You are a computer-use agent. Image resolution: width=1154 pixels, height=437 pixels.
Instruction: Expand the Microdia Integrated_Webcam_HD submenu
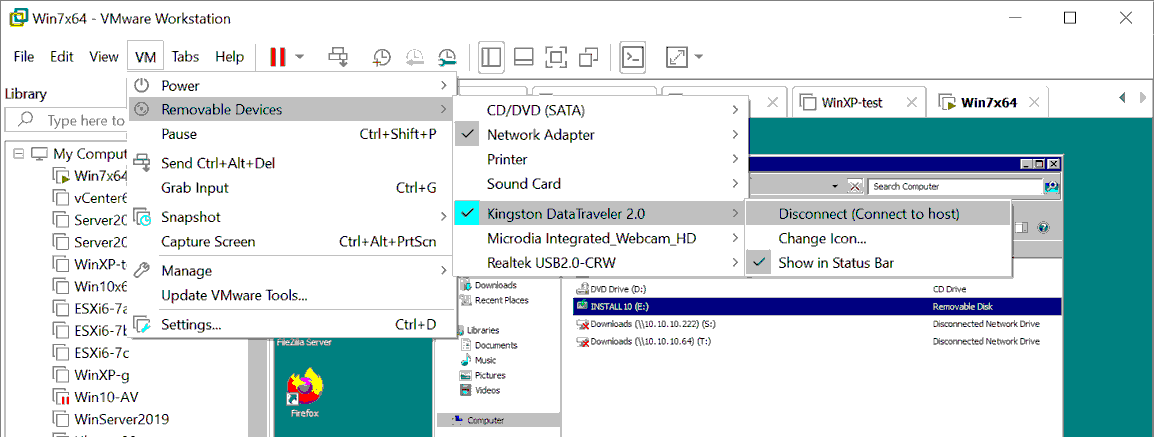600,238
